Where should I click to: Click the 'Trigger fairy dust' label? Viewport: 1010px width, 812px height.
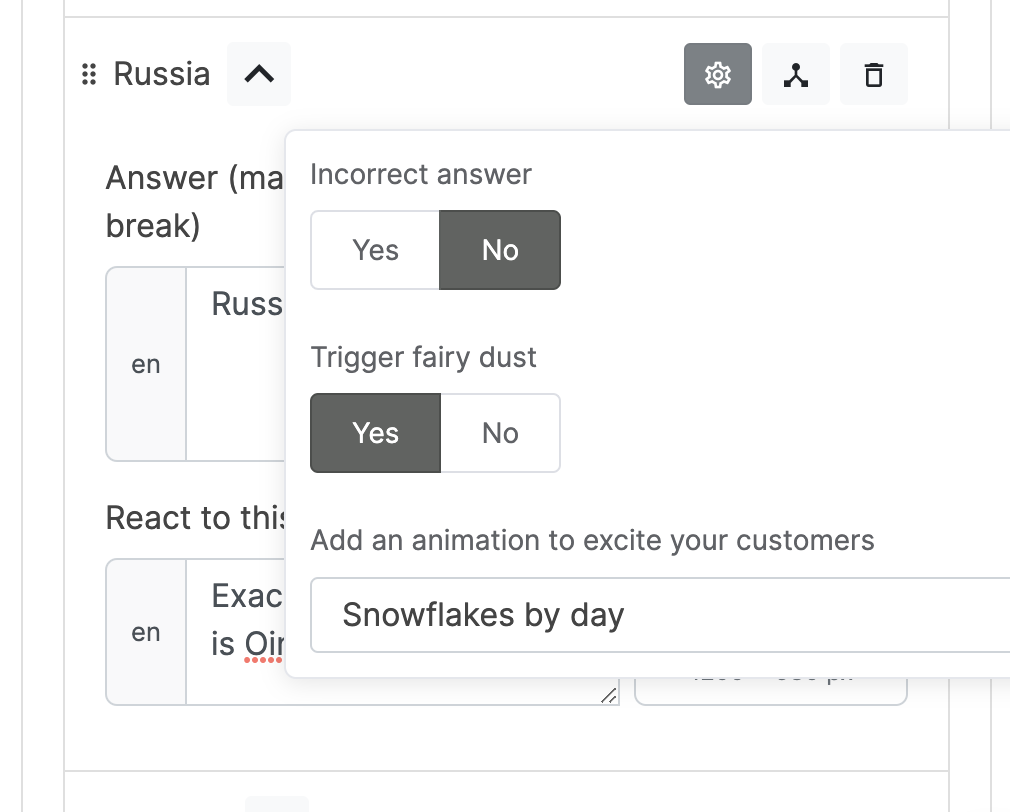point(423,357)
